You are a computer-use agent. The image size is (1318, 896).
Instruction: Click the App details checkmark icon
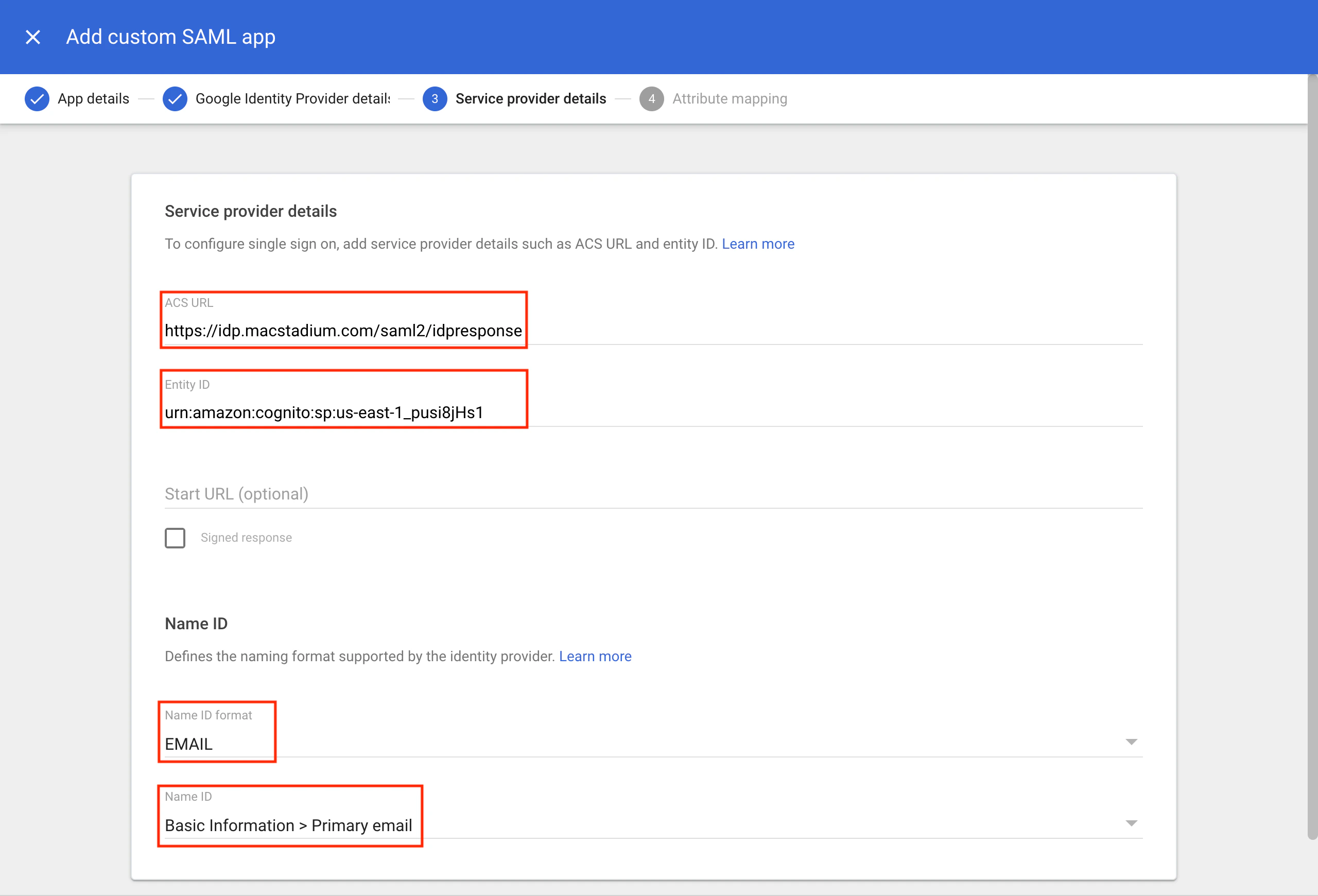coord(37,99)
